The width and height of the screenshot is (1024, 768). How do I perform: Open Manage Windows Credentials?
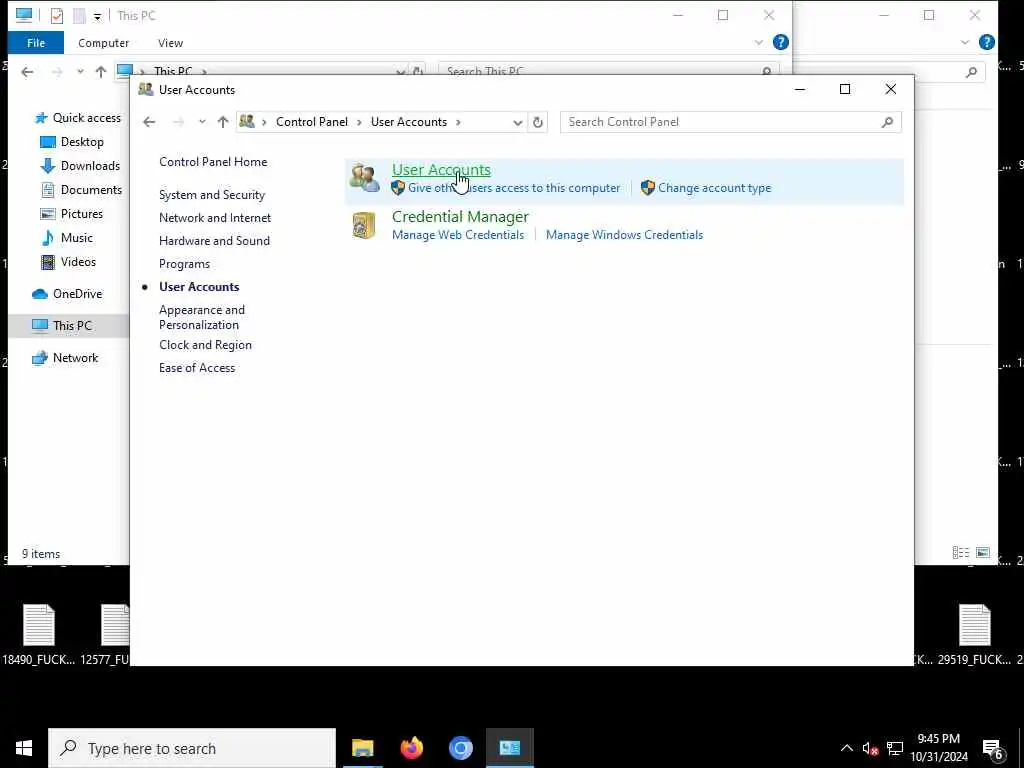pos(624,235)
